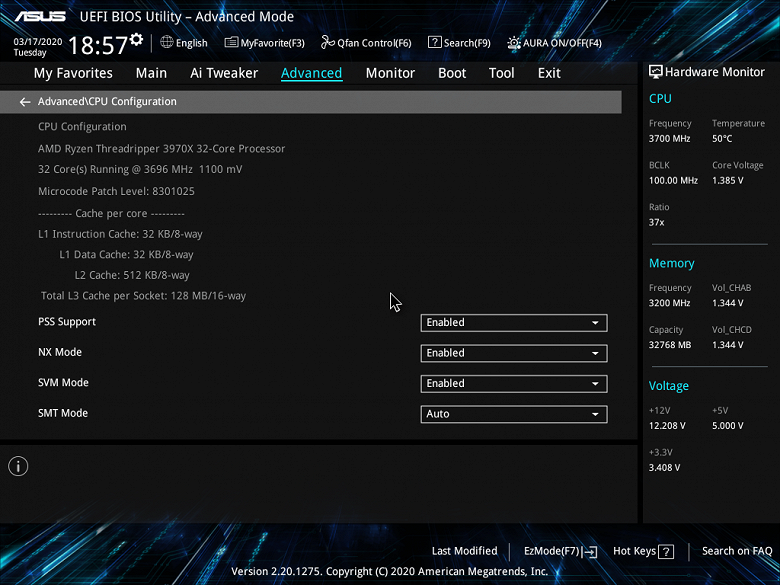780x585 pixels.
Task: Click the 3200 MHz memory frequency value
Action: pos(670,303)
